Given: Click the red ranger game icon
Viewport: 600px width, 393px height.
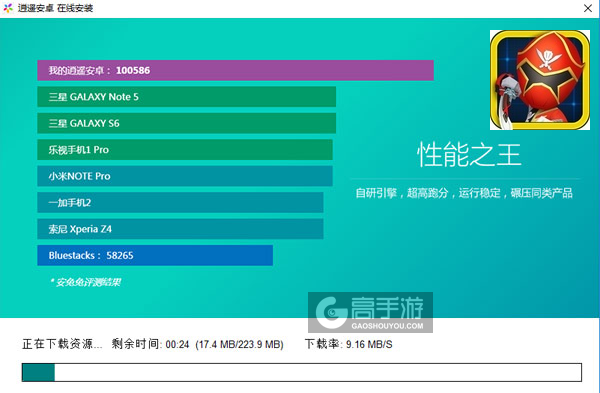Looking at the screenshot, I should click(540, 80).
